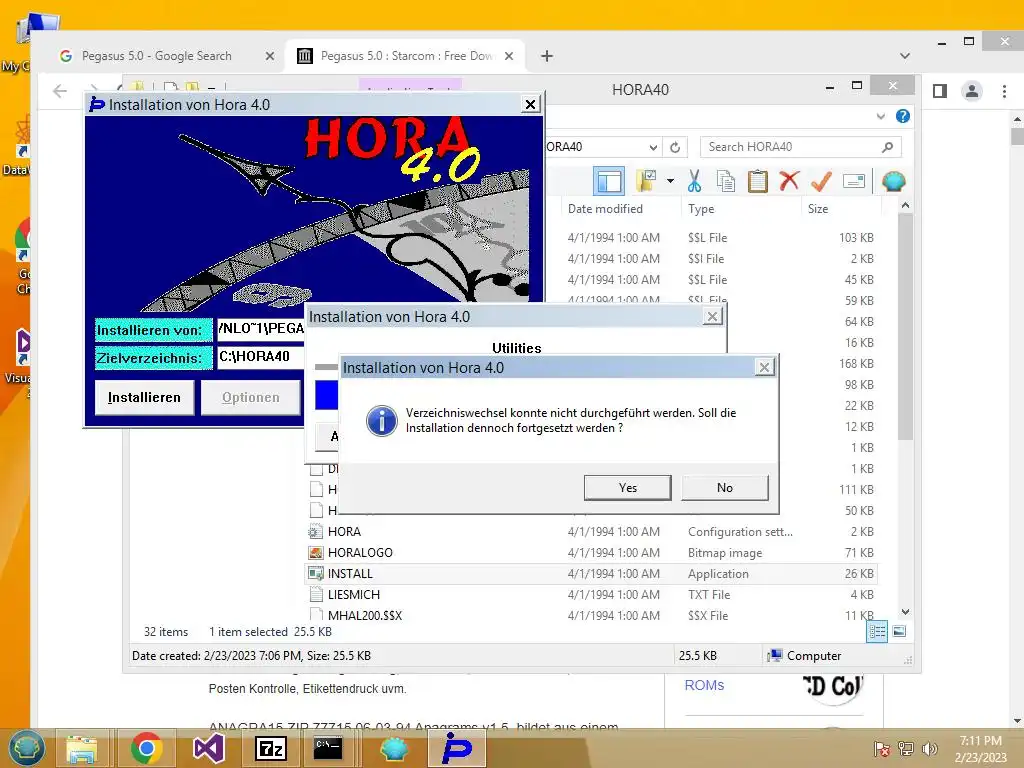Click the volume speaker tray icon

(929, 749)
